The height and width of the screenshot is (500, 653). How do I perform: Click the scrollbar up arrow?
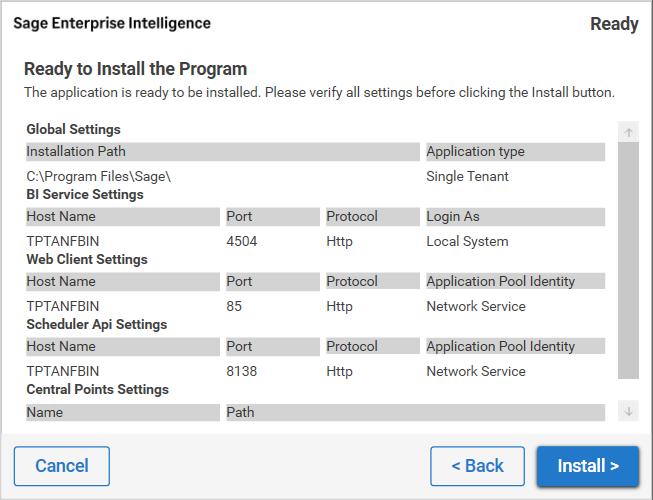click(628, 132)
